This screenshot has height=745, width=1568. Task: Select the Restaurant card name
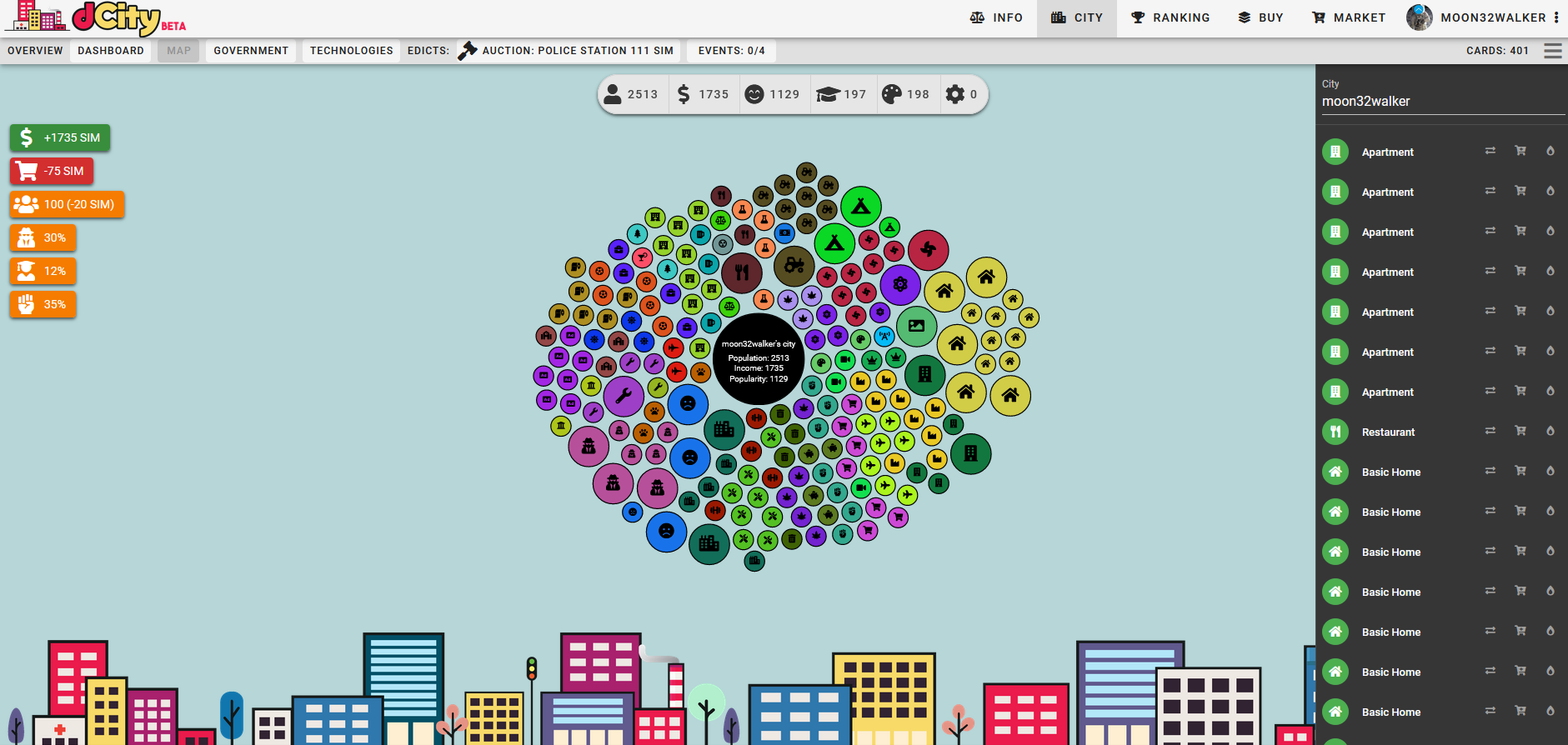click(1388, 432)
